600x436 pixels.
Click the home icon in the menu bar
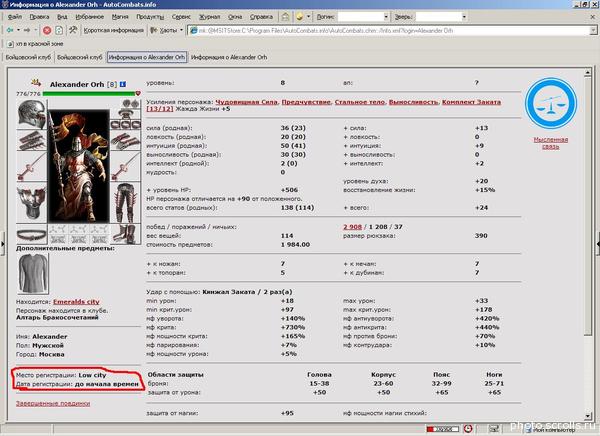pyautogui.click(x=285, y=16)
